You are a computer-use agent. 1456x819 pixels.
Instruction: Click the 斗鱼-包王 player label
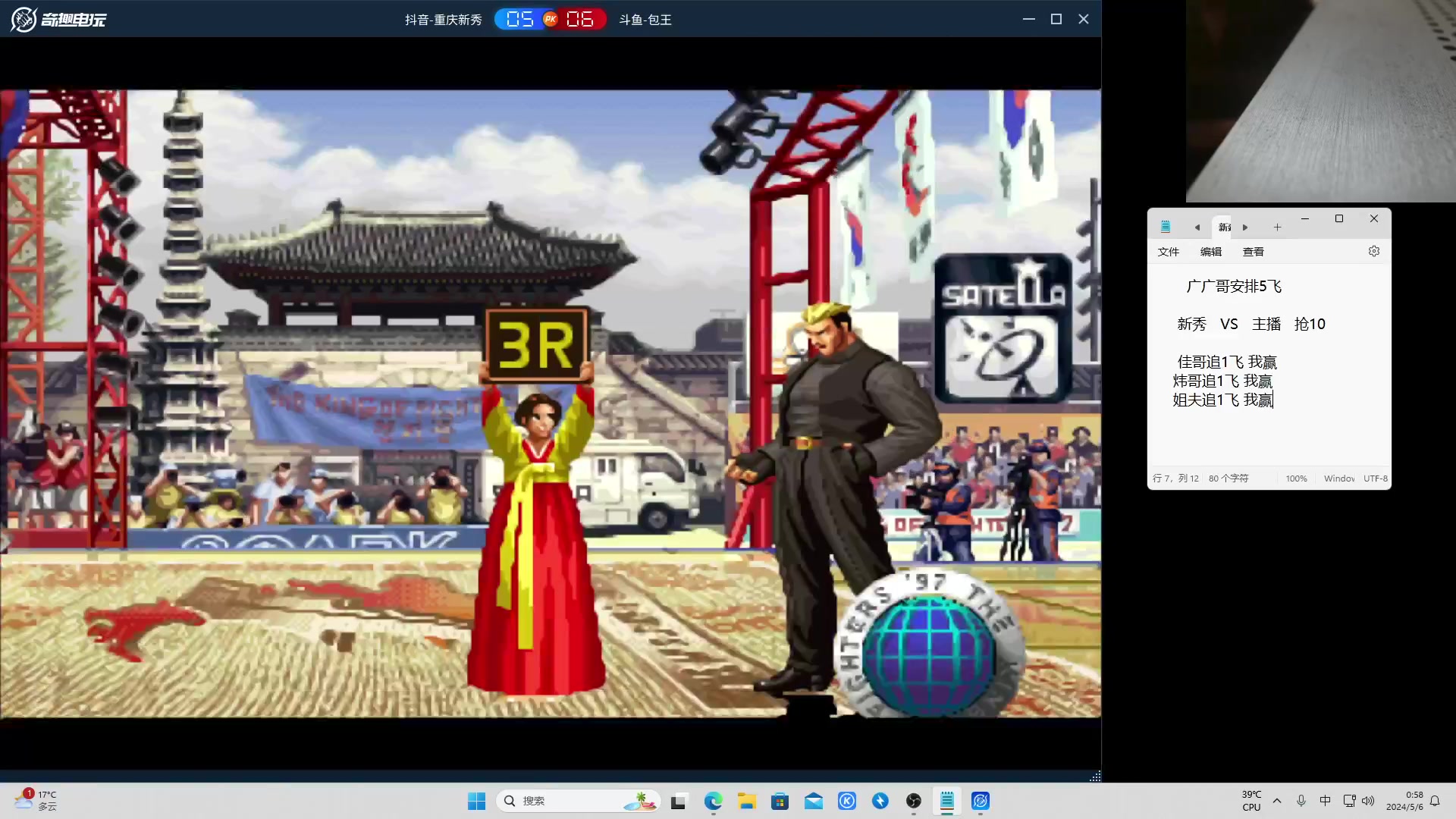(645, 20)
